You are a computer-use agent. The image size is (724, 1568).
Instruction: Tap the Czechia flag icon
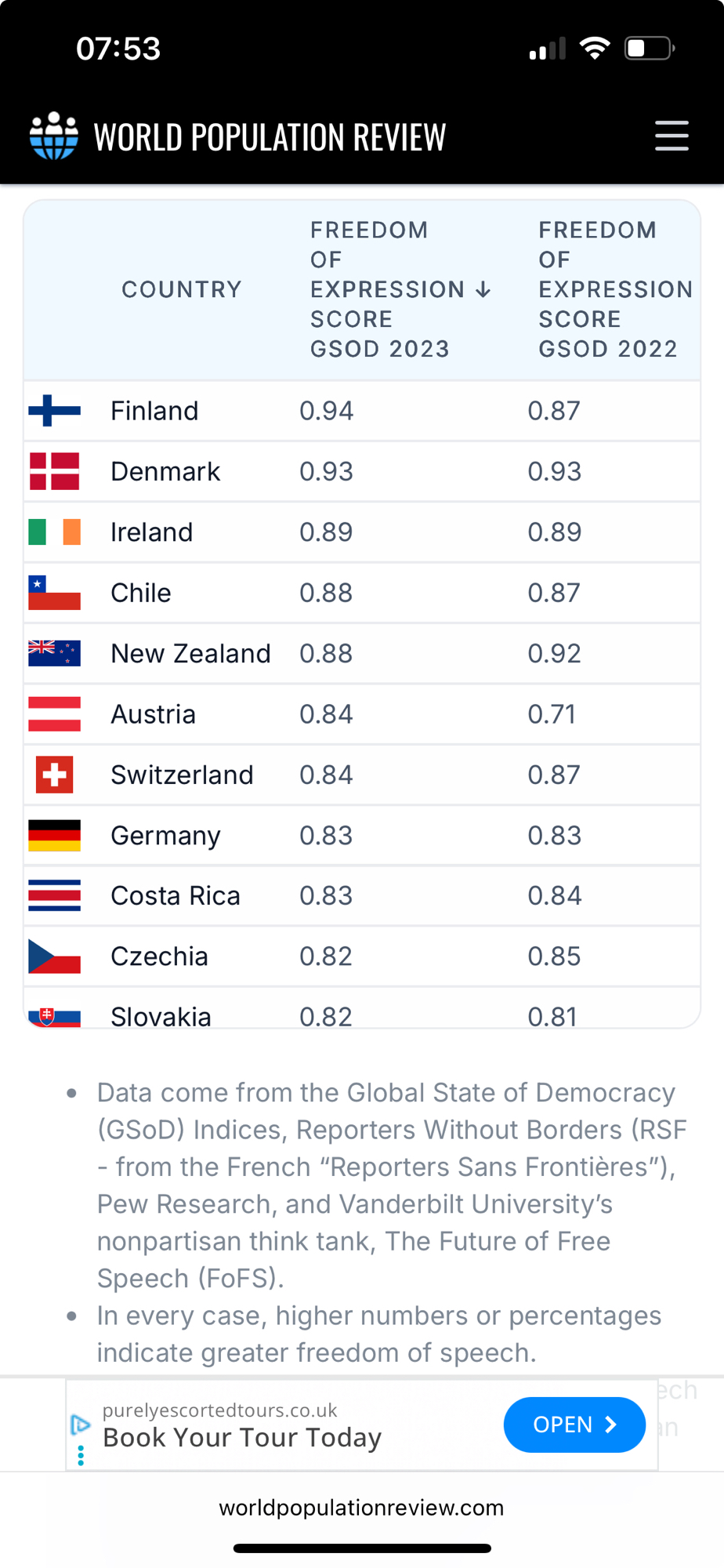coord(54,956)
